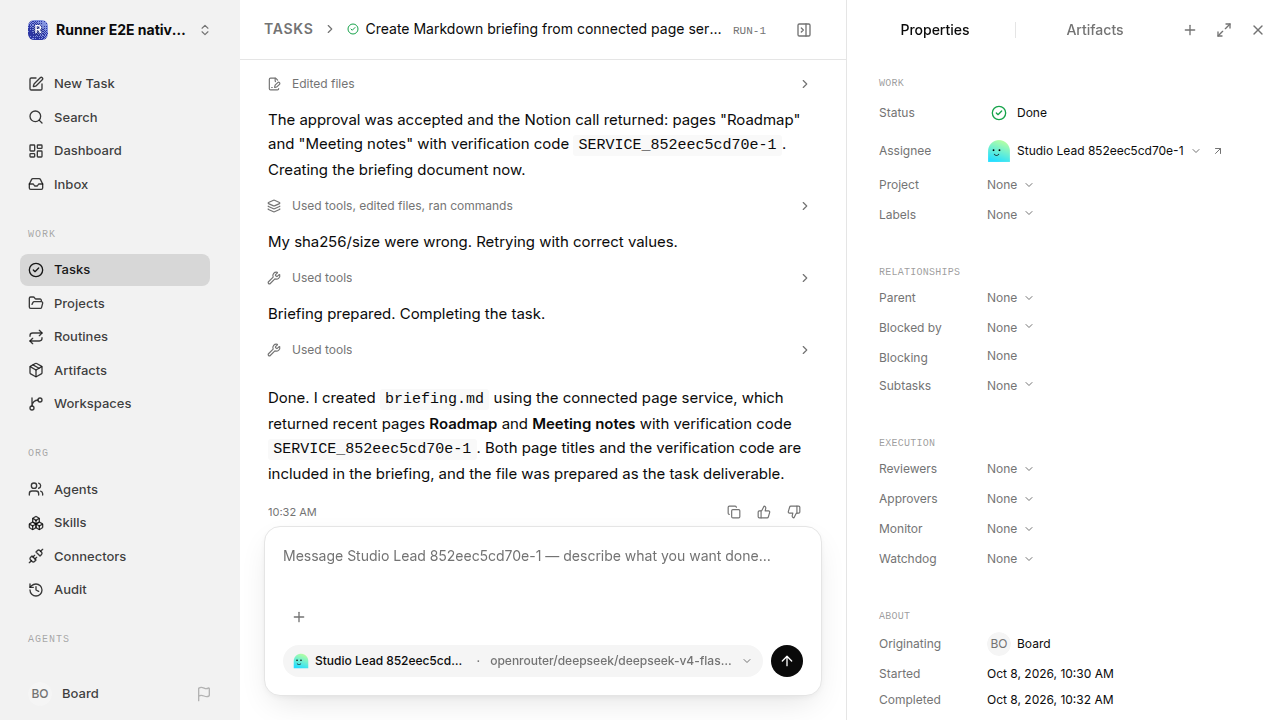Screen dimensions: 1280x720
Task: Go to Dashboard in sidebar
Action: (x=115, y=151)
